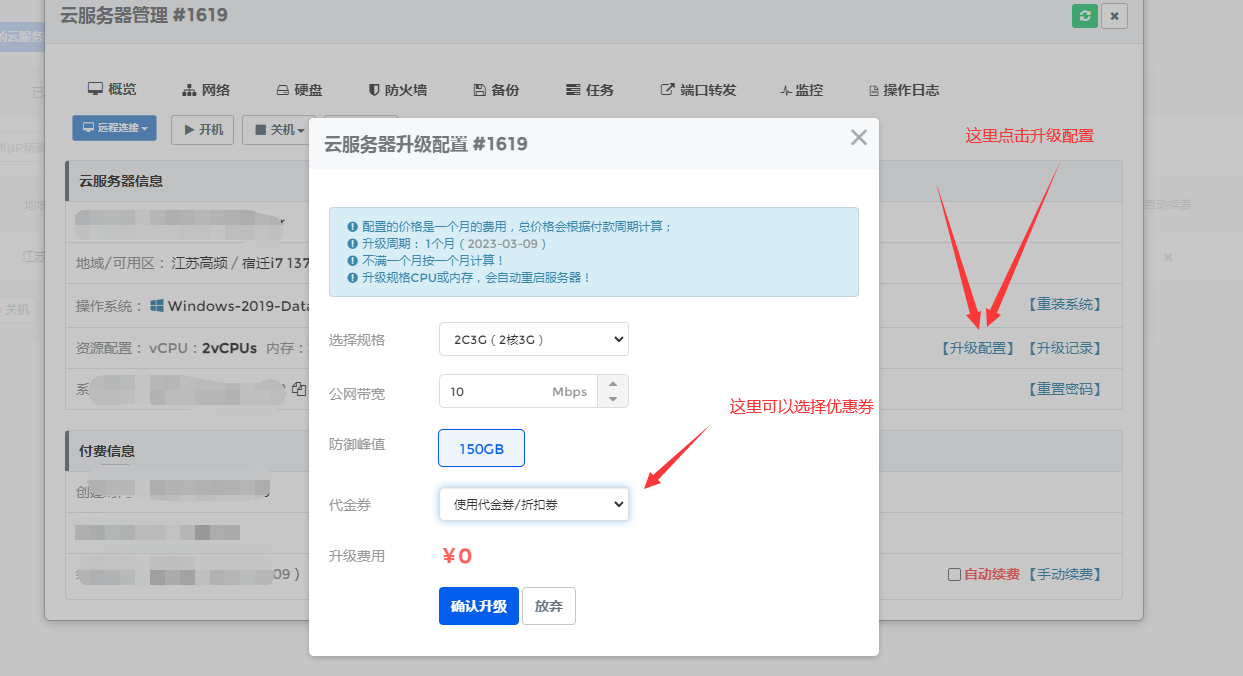Toggle the 自动续费 auto-renew checkbox
The image size is (1243, 676).
click(954, 574)
